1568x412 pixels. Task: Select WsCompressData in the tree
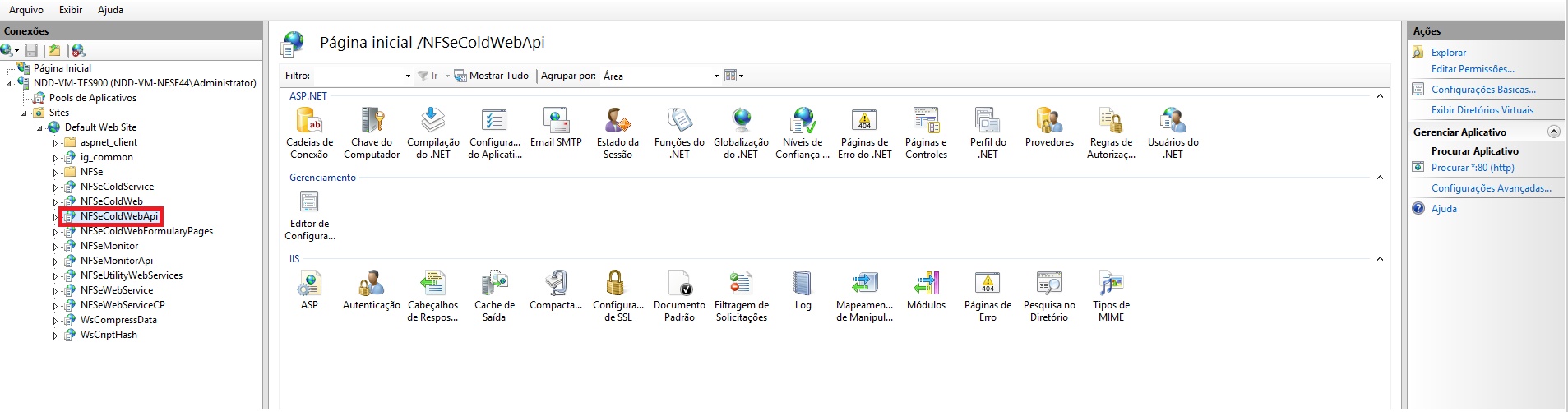click(118, 320)
